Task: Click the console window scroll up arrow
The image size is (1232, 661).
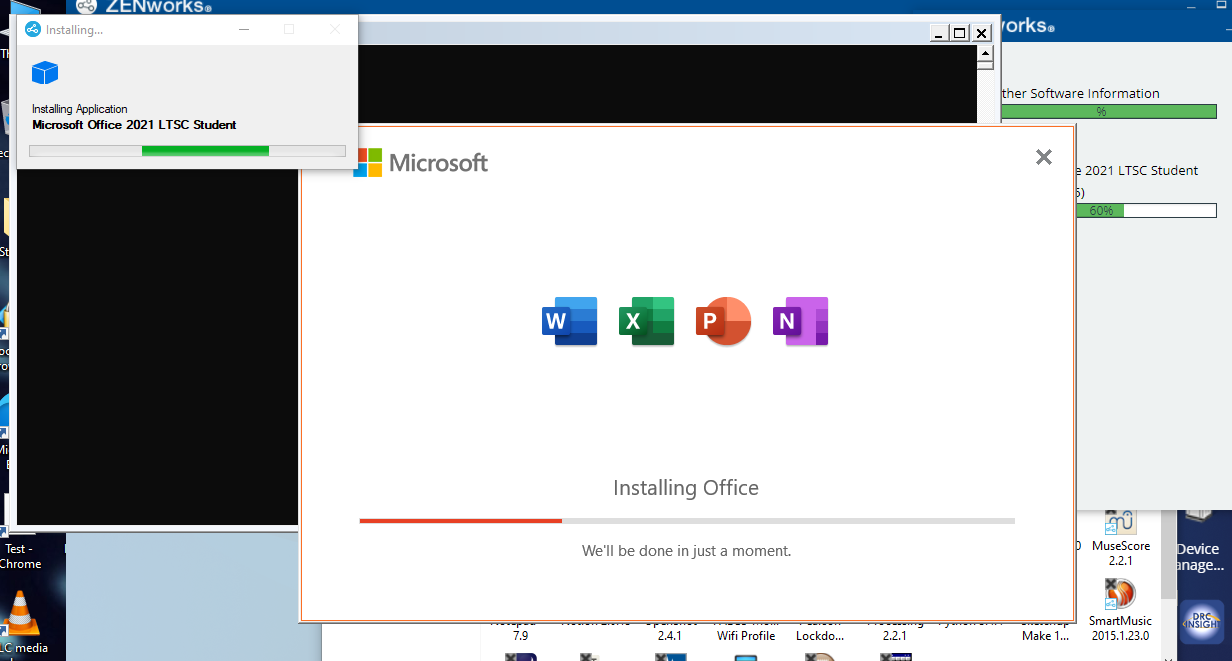Action: pyautogui.click(x=984, y=53)
